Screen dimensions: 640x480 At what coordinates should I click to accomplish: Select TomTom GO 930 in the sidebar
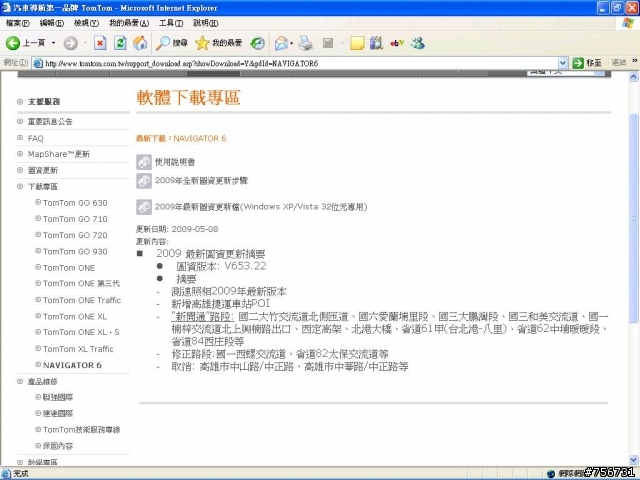pos(75,252)
